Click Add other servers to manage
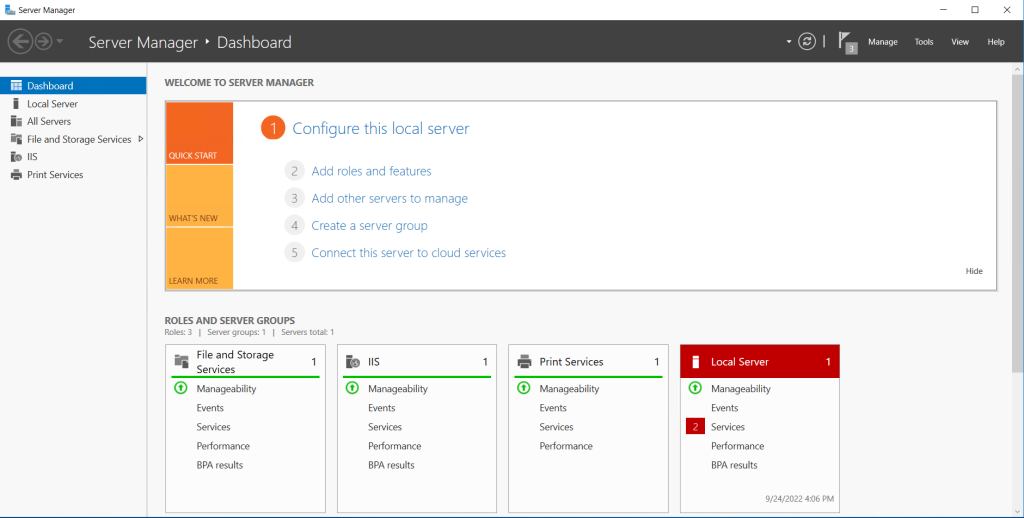 click(389, 199)
